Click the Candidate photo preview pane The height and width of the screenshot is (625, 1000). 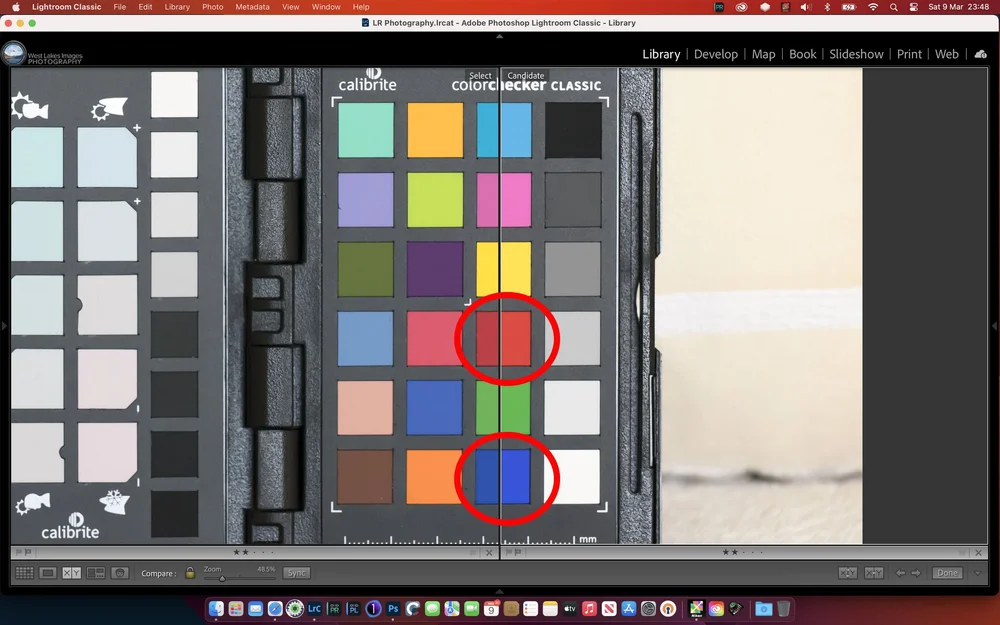[745, 306]
